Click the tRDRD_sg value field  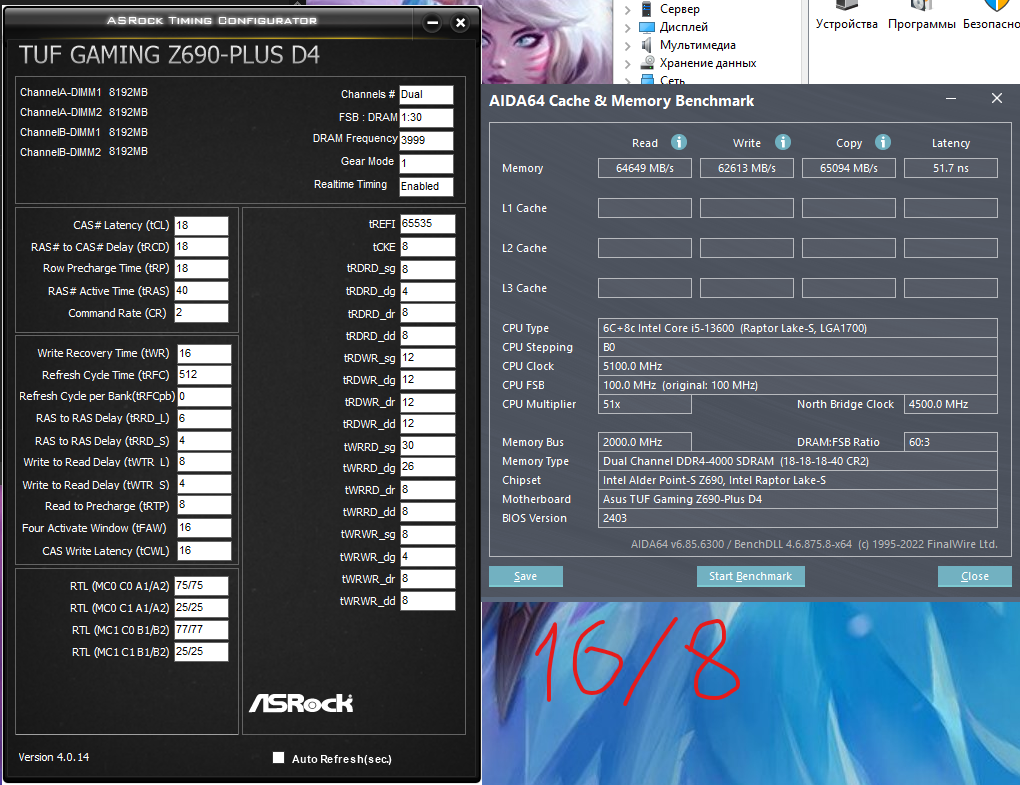427,269
